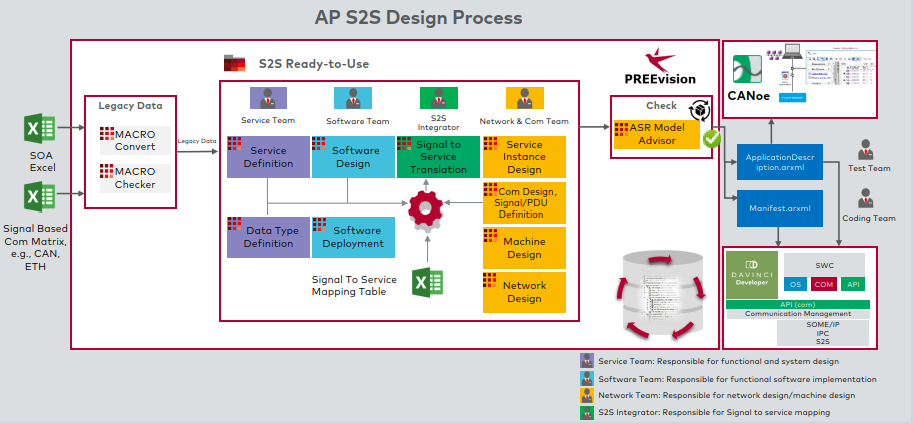Click the red grid icon on Network Design
The width and height of the screenshot is (914, 424).
(x=490, y=279)
